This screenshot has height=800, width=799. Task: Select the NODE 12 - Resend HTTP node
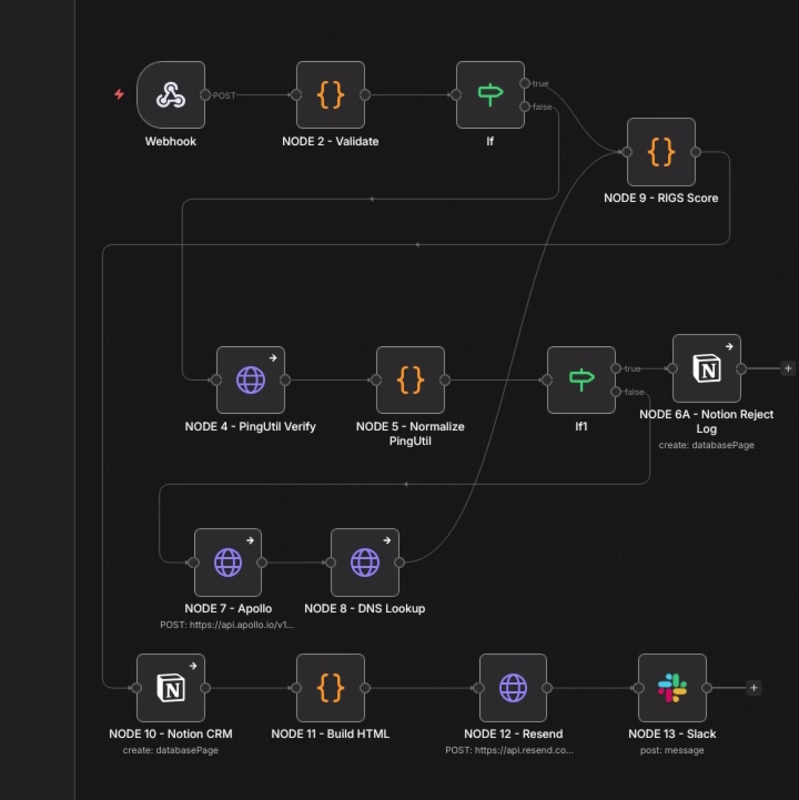pyautogui.click(x=513, y=688)
